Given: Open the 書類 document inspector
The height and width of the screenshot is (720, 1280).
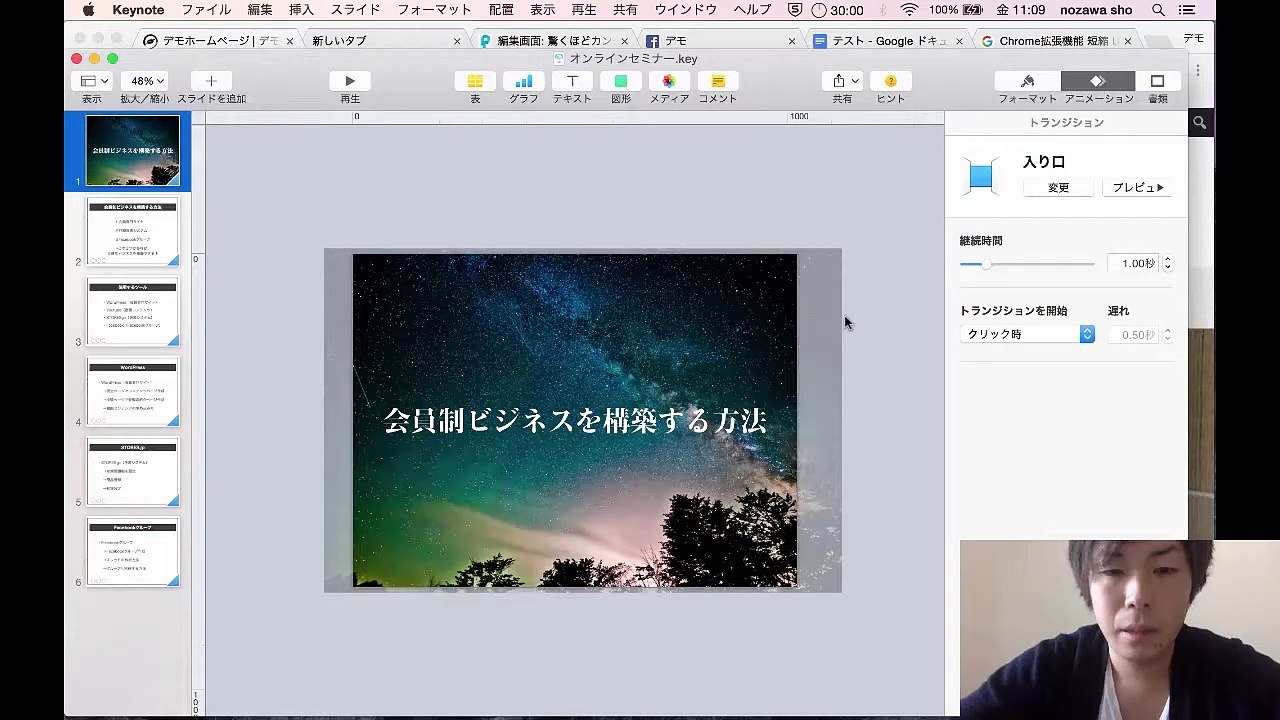Looking at the screenshot, I should pos(1157,81).
